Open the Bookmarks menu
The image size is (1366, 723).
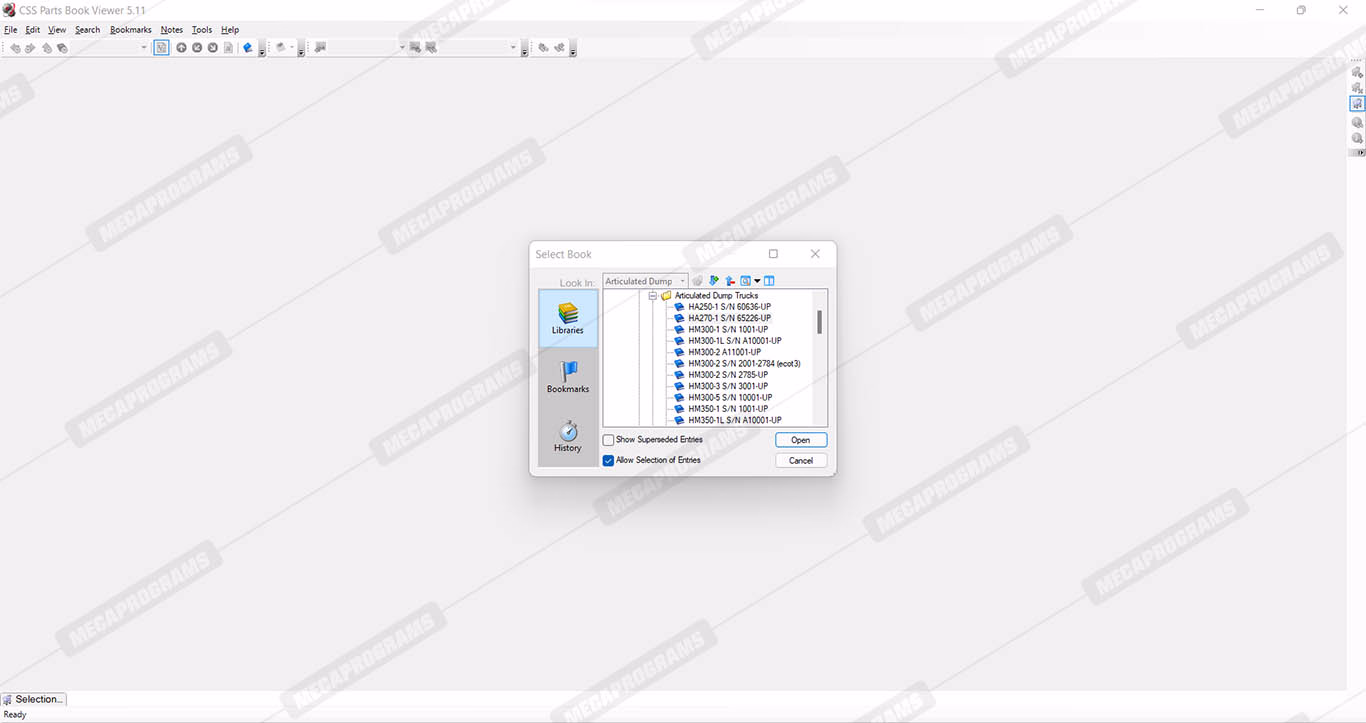click(131, 30)
